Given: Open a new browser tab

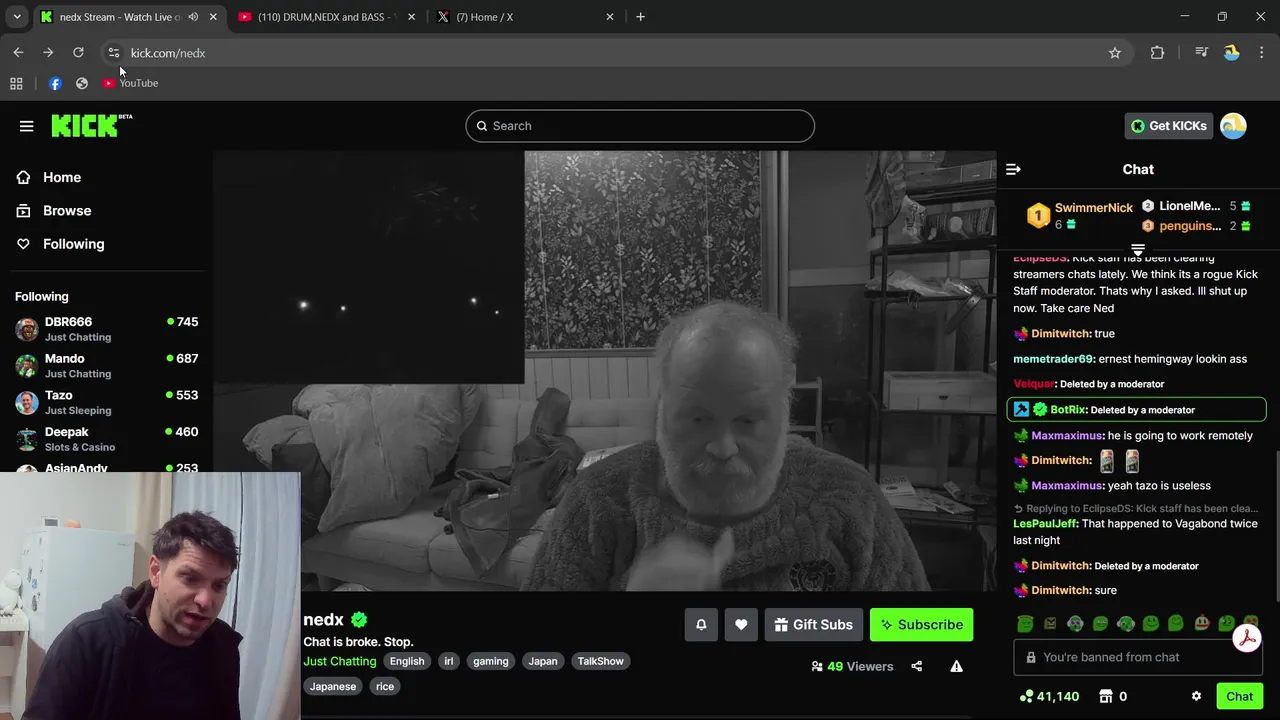Looking at the screenshot, I should [640, 17].
